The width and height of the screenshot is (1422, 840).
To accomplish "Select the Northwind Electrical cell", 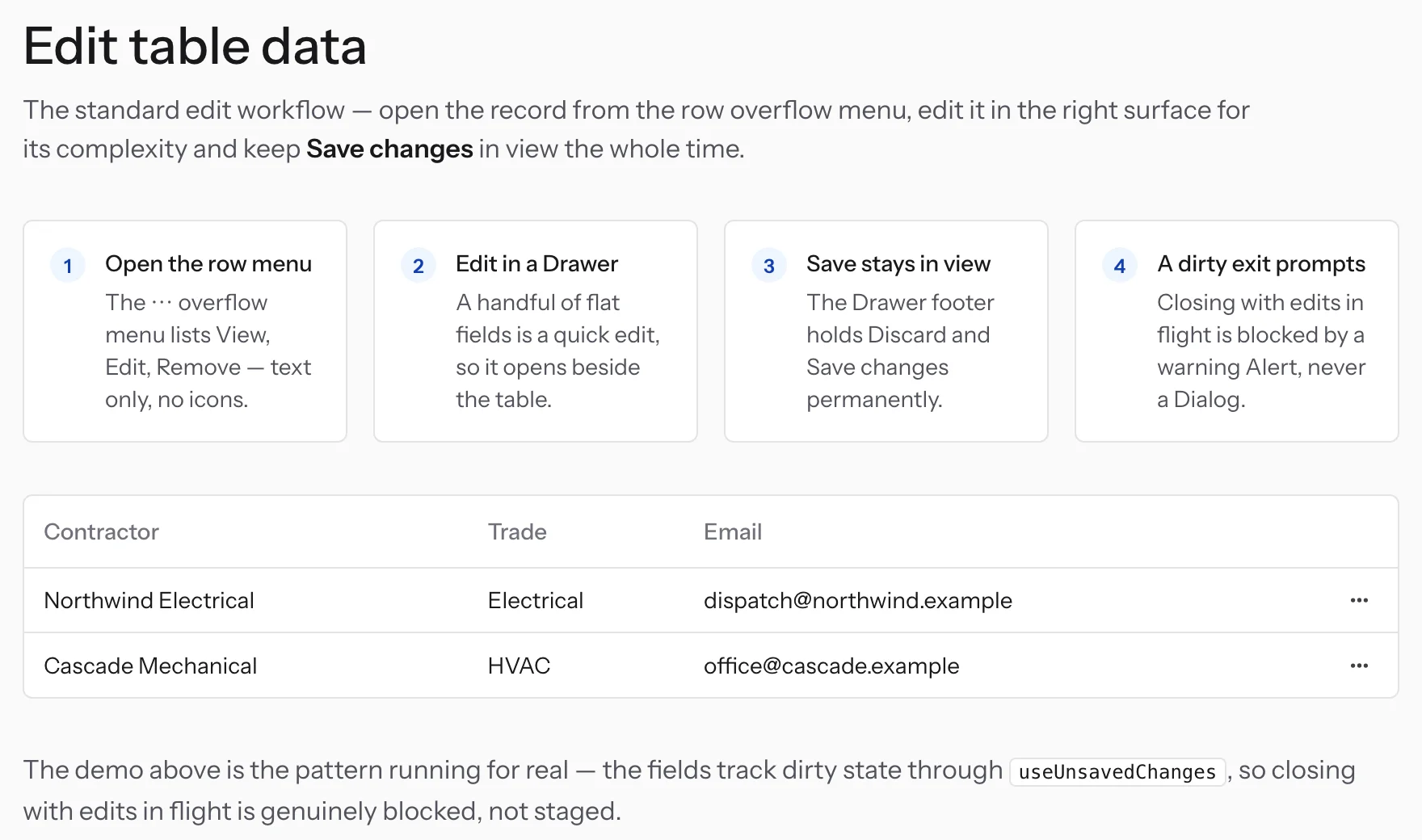I will click(x=149, y=600).
